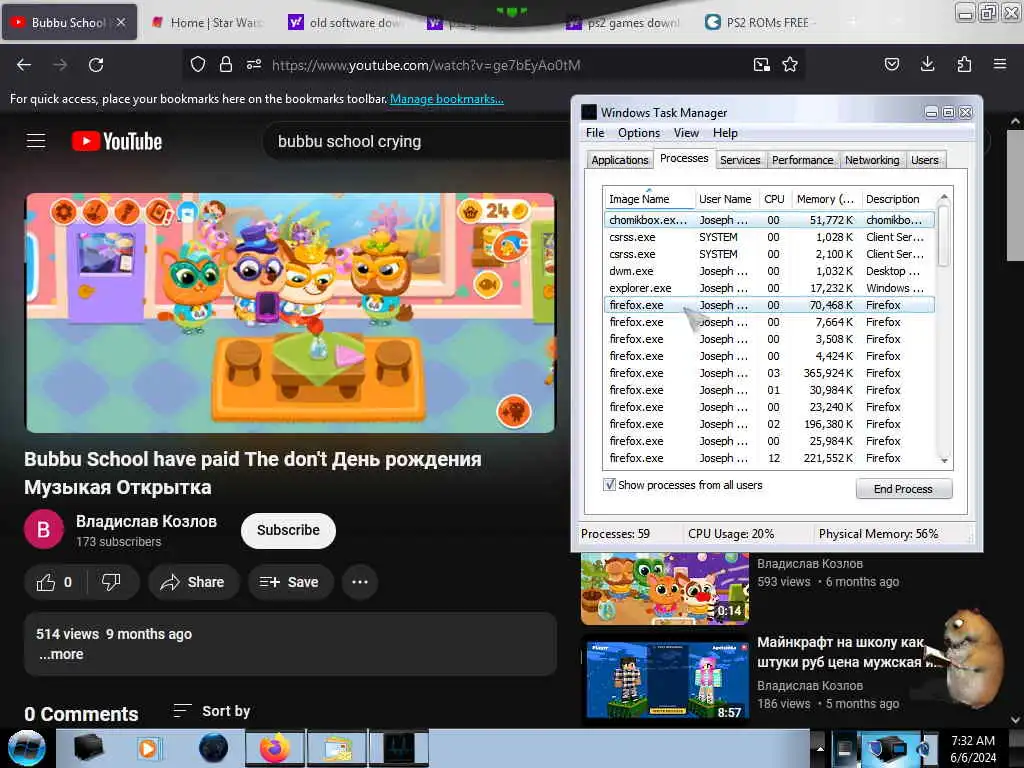Viewport: 1024px width, 768px height.
Task: Switch to the Services tab
Action: pos(740,160)
